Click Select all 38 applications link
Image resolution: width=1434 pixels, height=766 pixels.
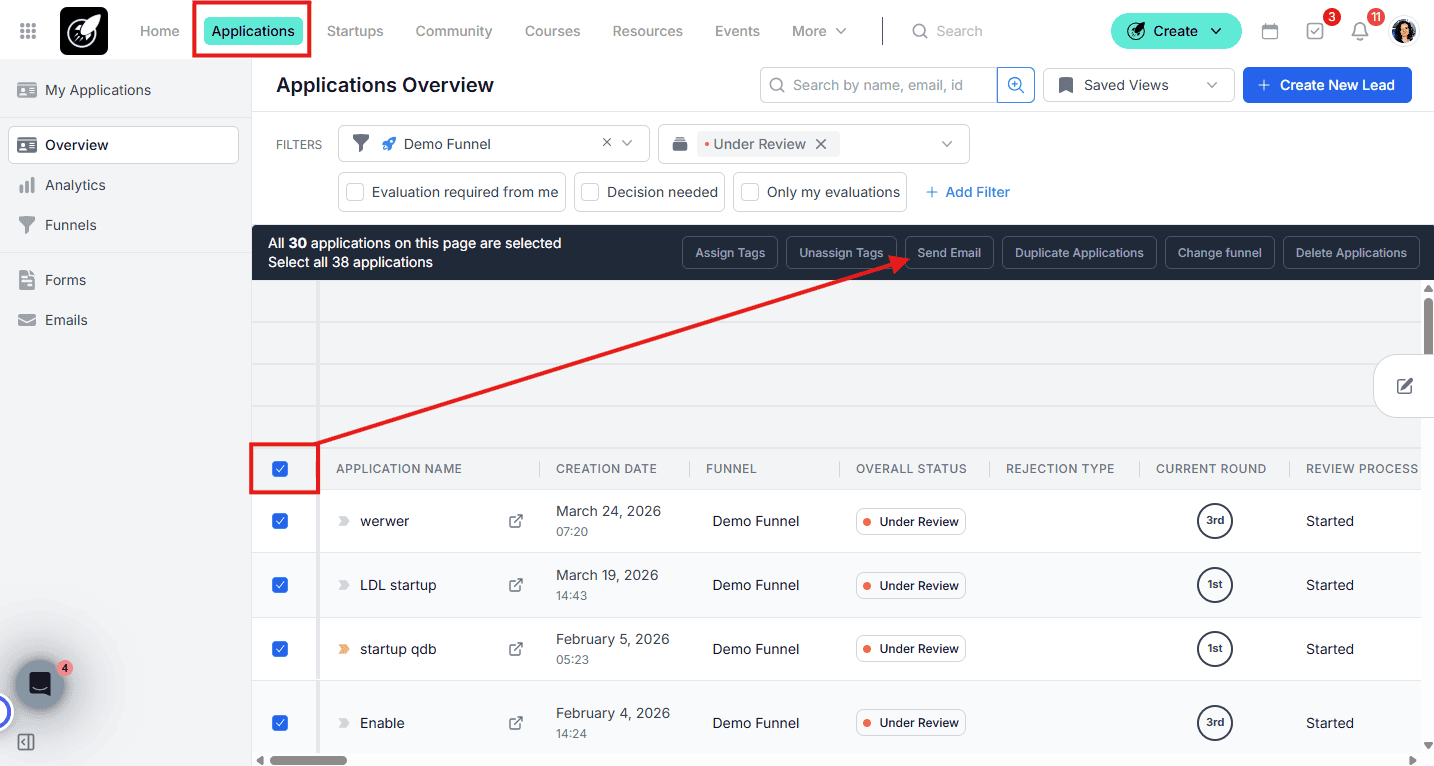click(350, 262)
